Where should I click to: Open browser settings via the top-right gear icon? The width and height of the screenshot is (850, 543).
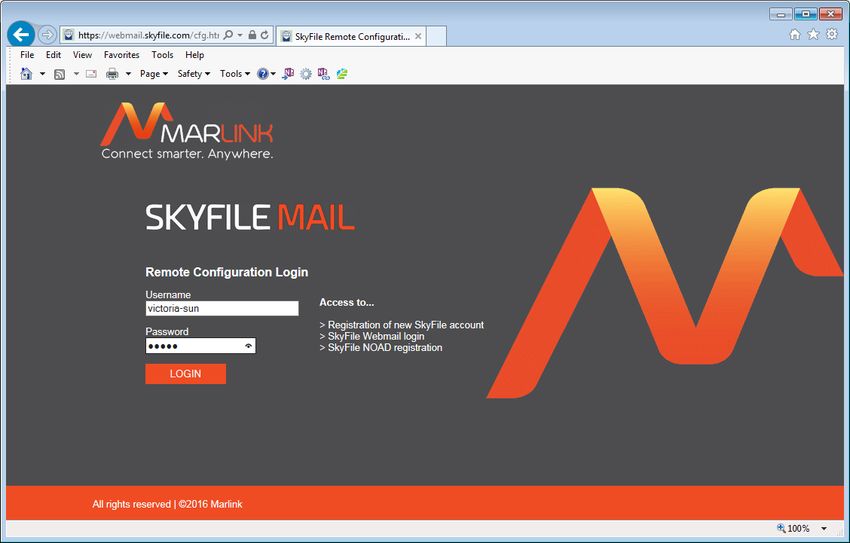(832, 35)
